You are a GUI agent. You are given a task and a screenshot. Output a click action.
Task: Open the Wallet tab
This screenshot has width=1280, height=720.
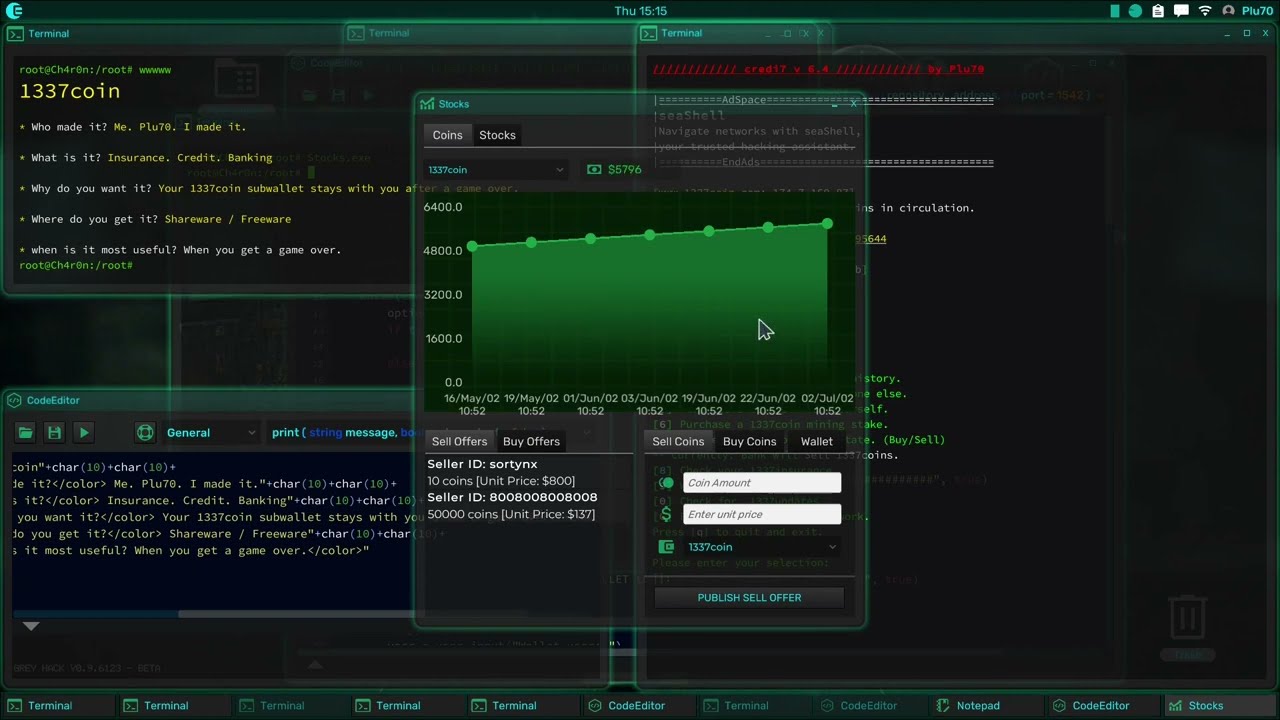(816, 441)
